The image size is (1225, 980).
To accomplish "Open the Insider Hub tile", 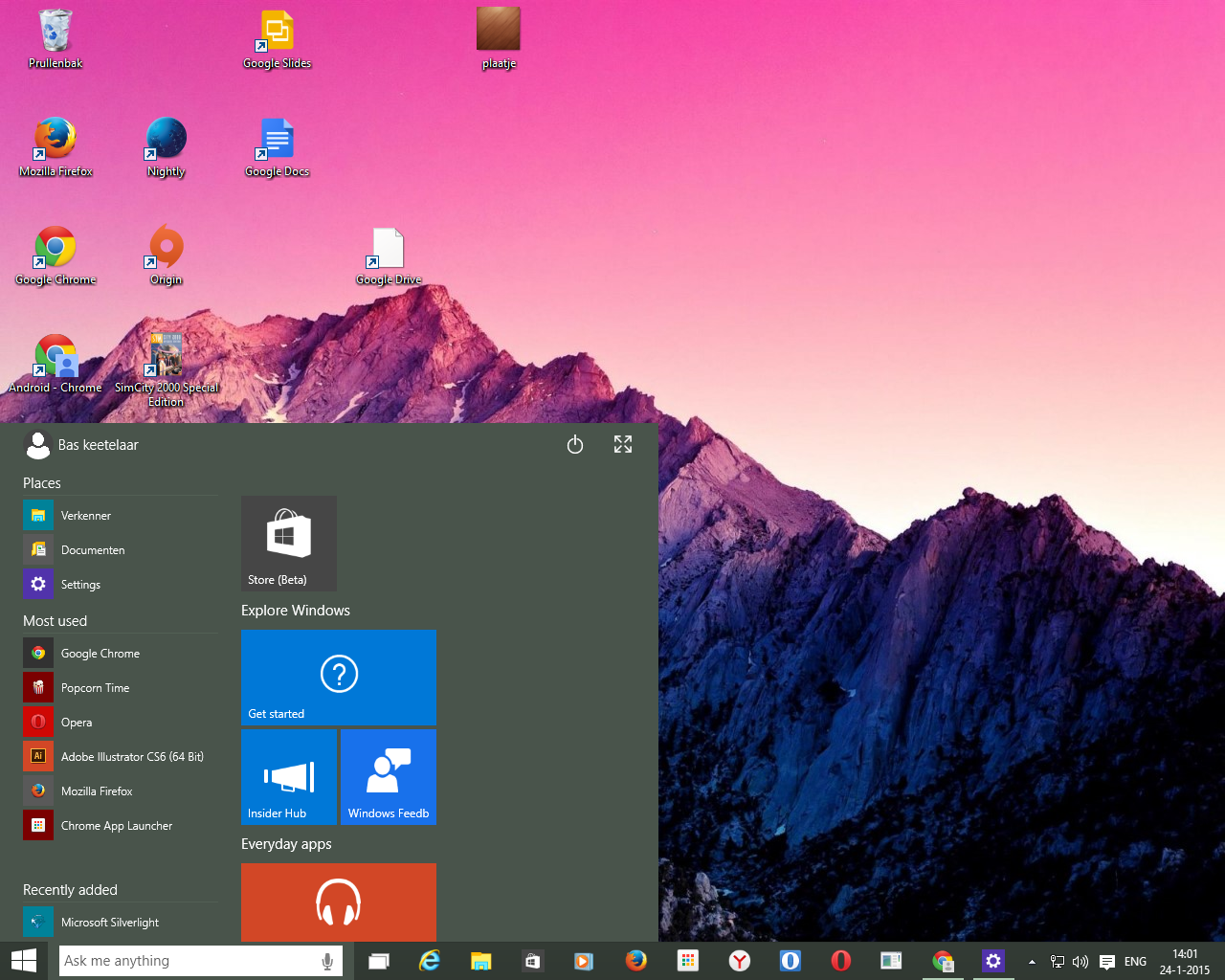I will (289, 777).
